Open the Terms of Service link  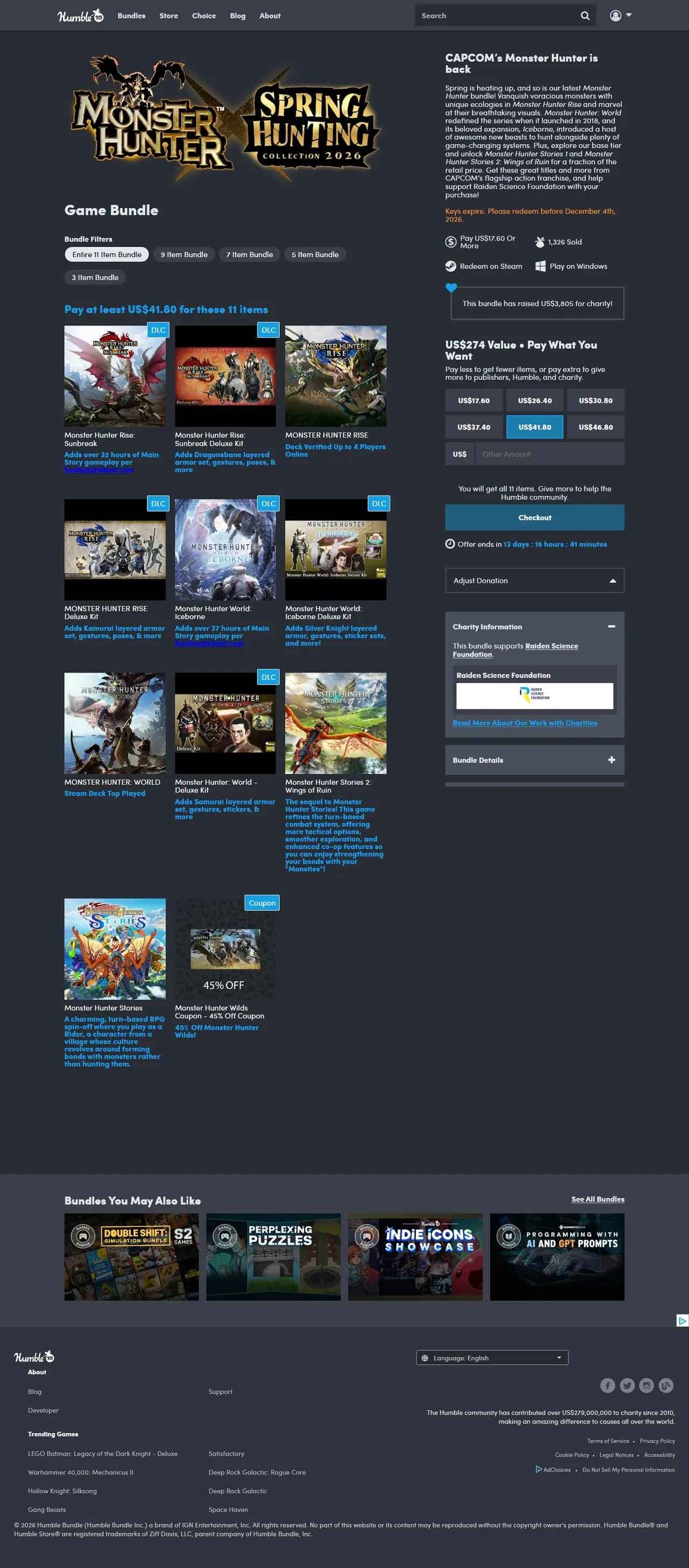click(x=608, y=1441)
